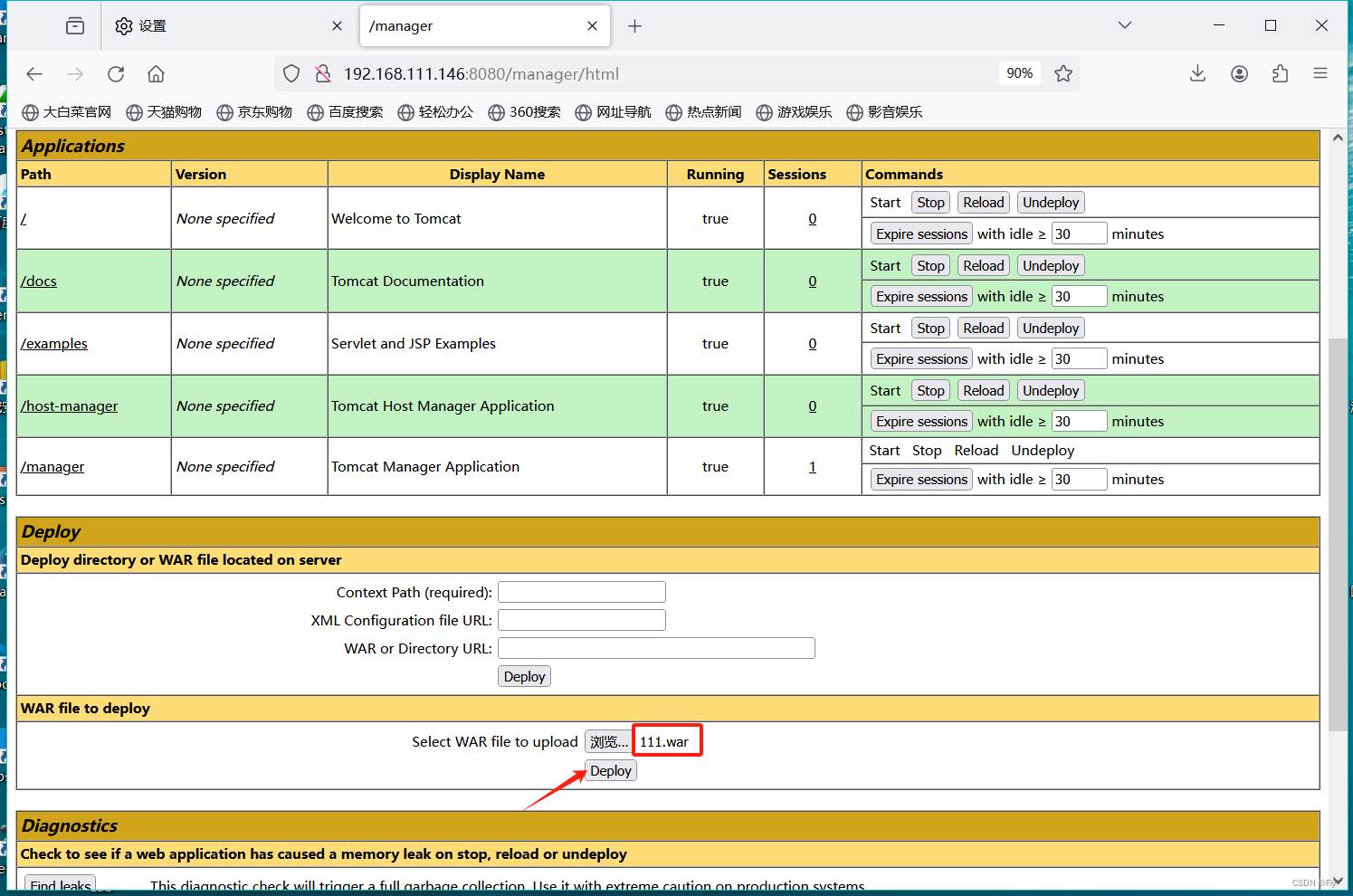This screenshot has height=896, width=1353.
Task: Open a new browser tab
Action: tap(635, 26)
